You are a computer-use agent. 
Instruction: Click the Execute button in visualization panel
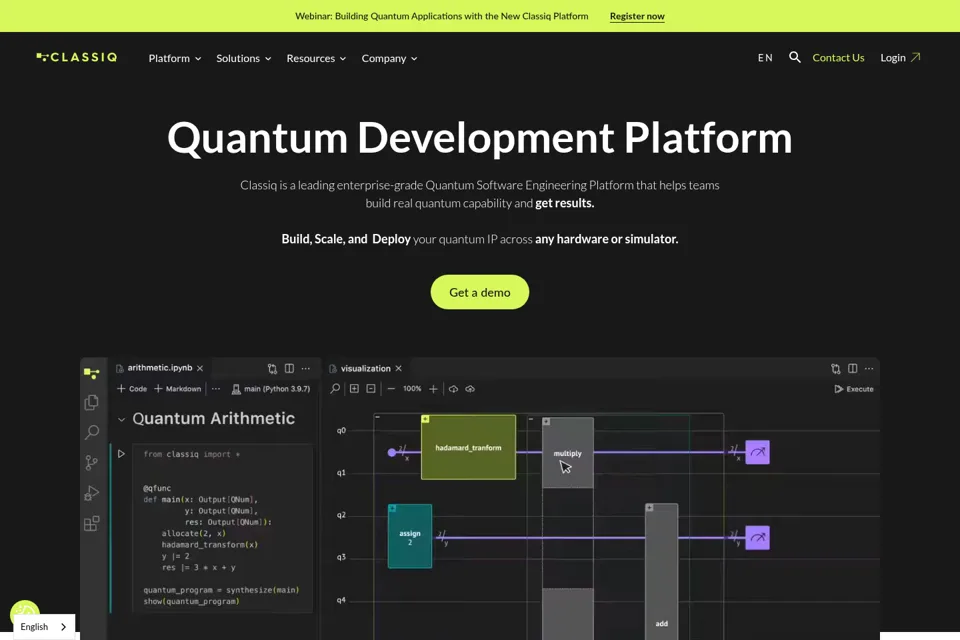pos(853,389)
